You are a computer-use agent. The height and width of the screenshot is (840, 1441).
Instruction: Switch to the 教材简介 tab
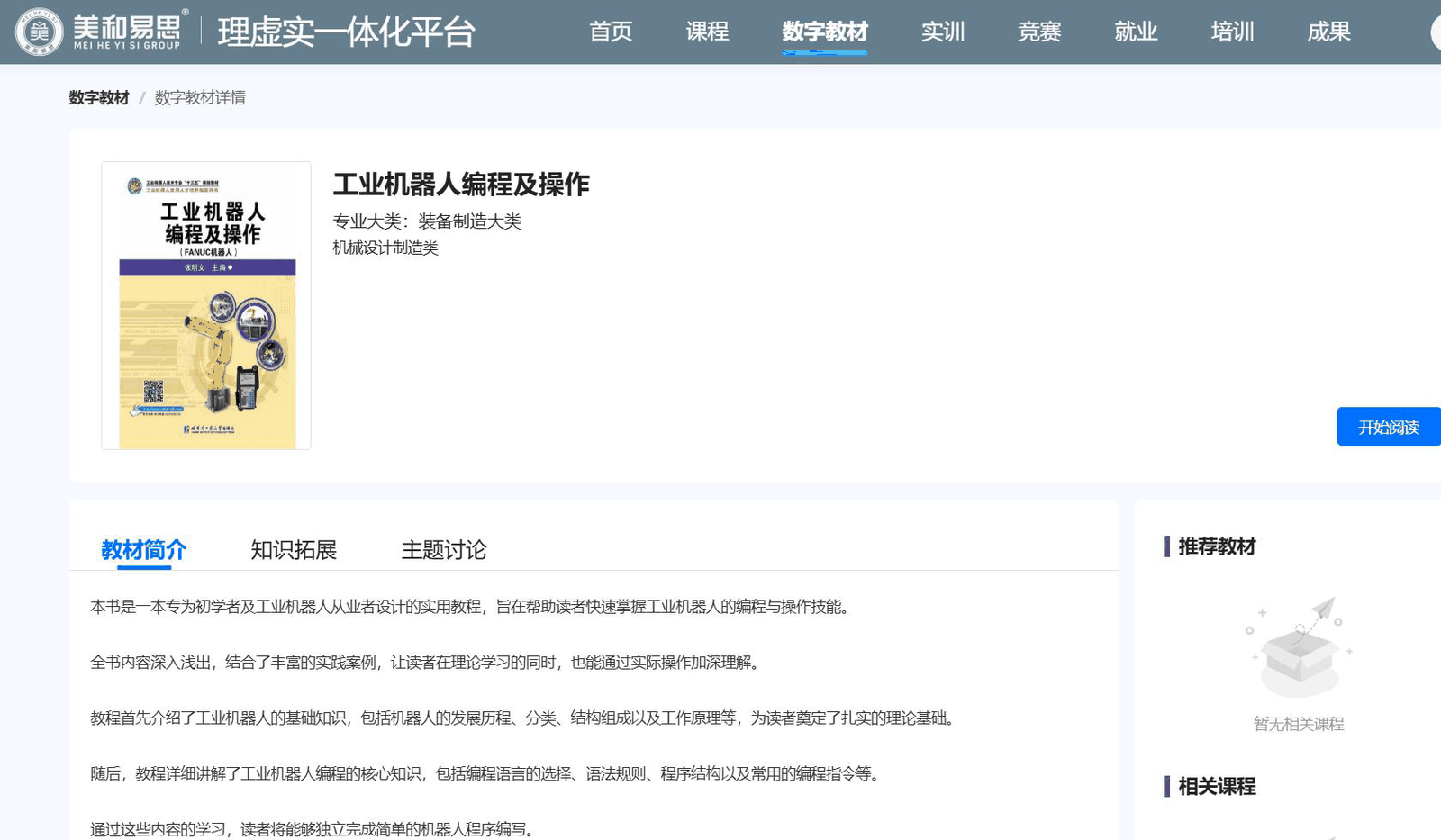click(143, 549)
